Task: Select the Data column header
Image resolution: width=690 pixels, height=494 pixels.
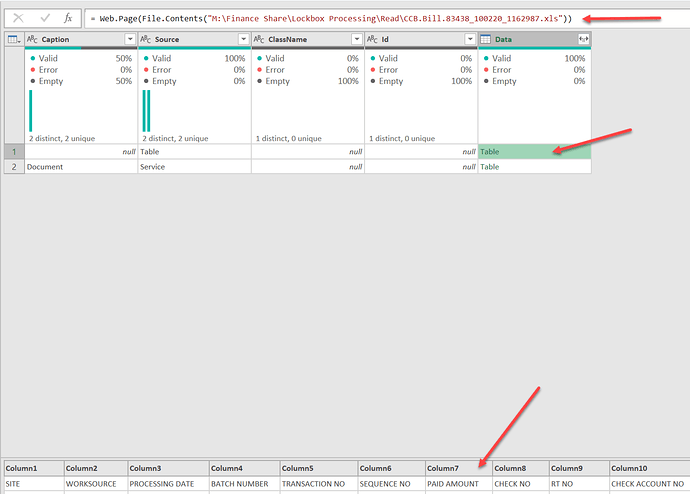Action: pyautogui.click(x=535, y=39)
